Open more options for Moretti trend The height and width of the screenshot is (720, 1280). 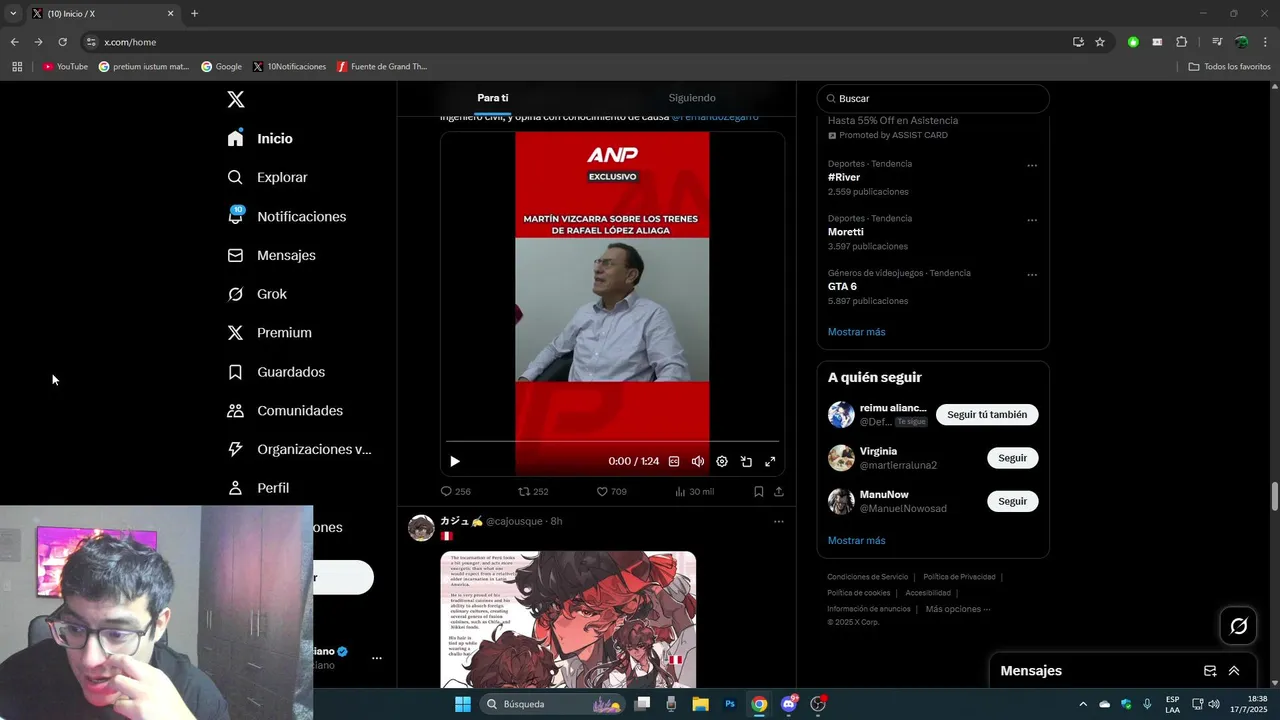pos(1032,220)
